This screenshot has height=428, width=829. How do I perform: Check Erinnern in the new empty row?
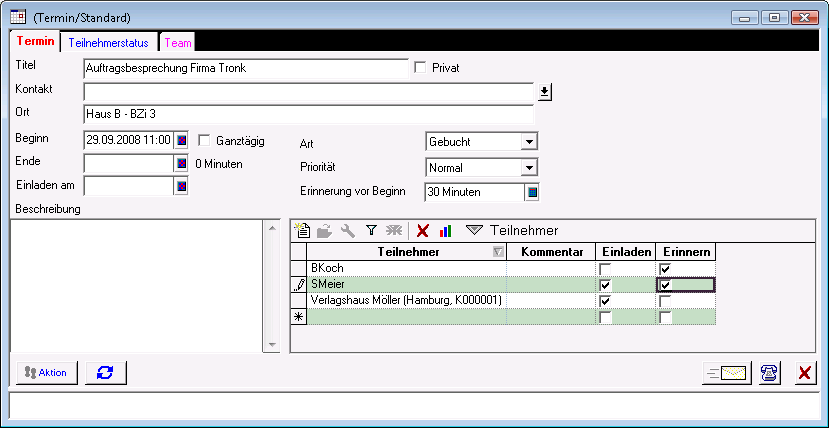(x=666, y=318)
